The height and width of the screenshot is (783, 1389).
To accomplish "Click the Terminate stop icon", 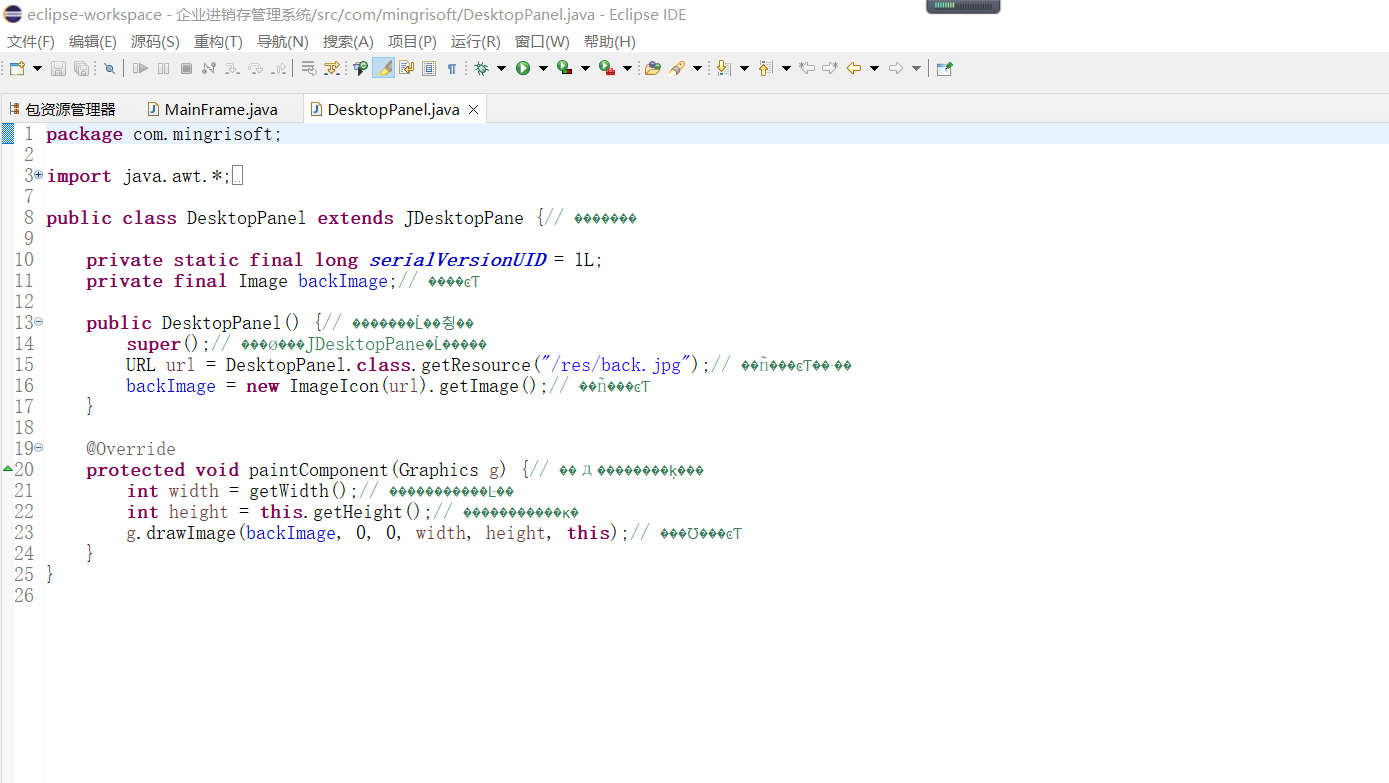I will click(186, 68).
